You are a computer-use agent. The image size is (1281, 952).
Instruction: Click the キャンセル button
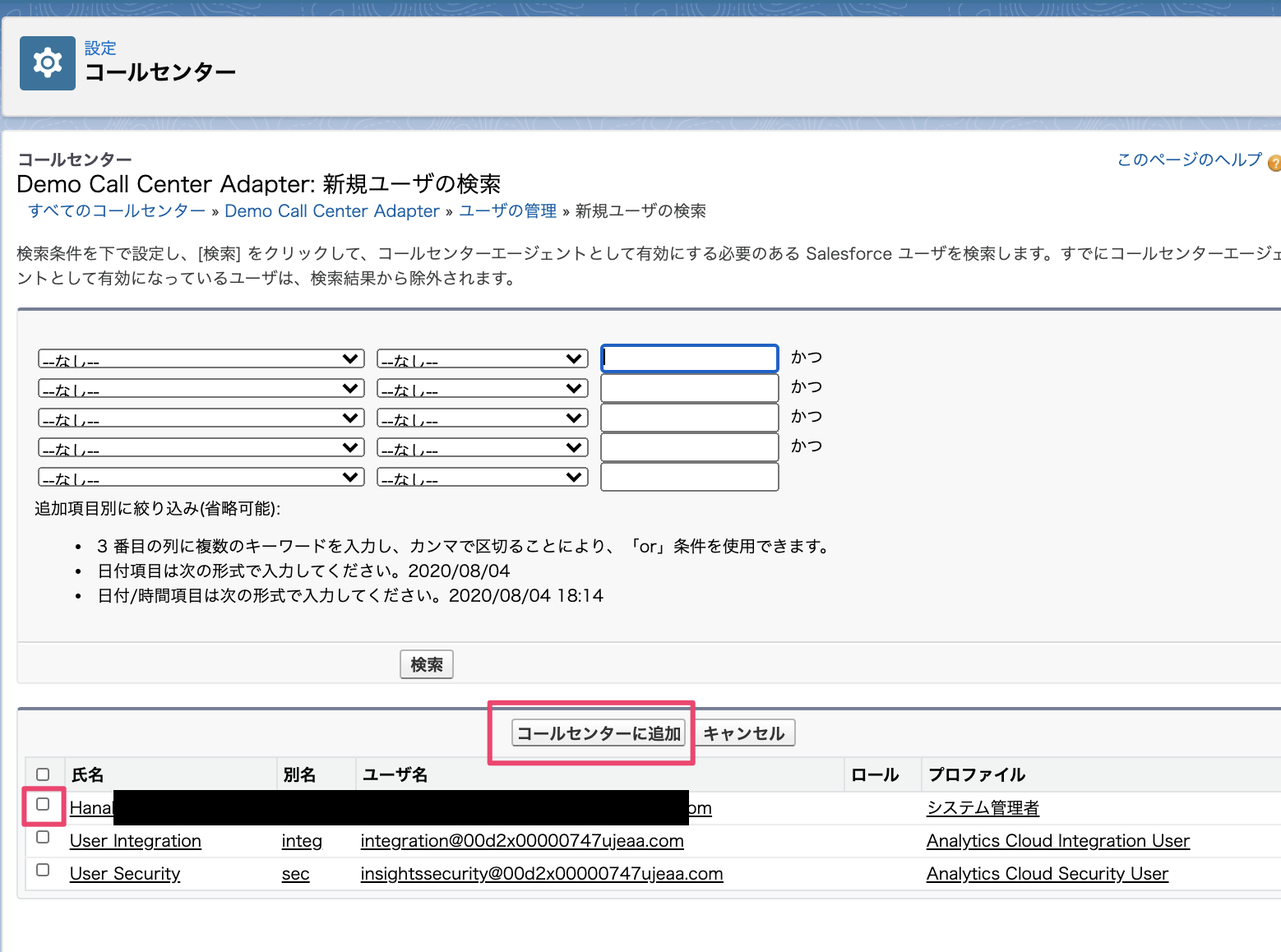744,732
